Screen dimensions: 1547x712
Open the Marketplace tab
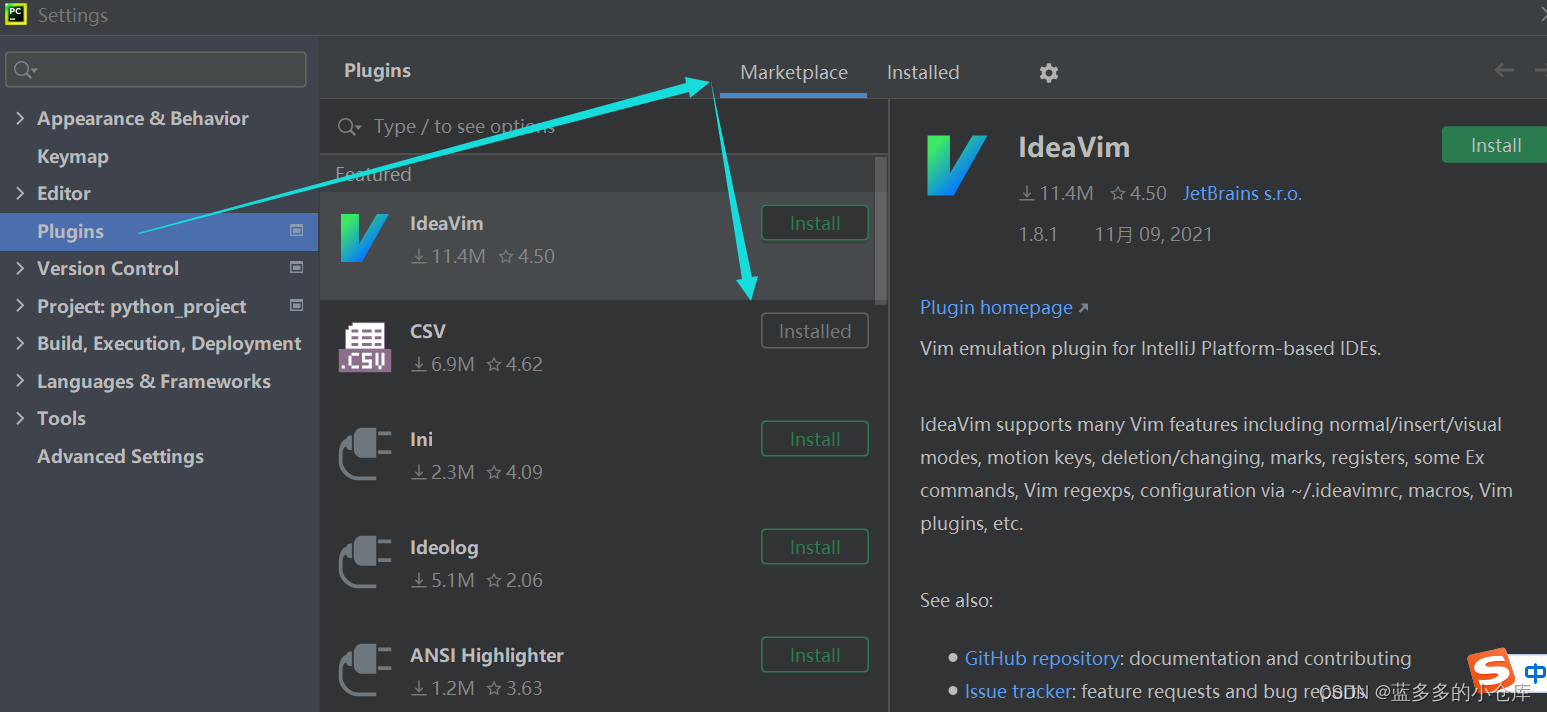(793, 73)
